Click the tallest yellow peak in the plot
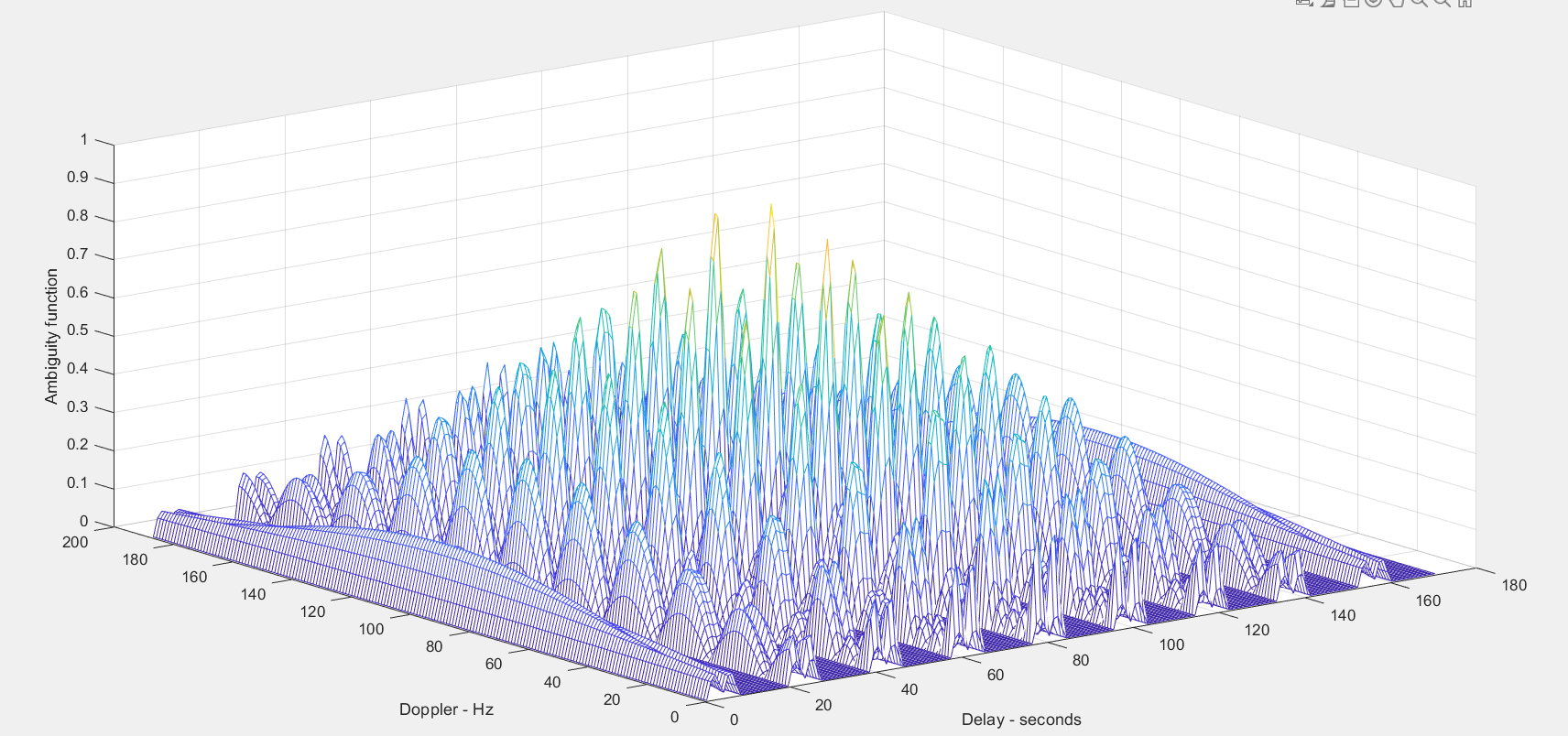This screenshot has height=736, width=1568. [771, 208]
